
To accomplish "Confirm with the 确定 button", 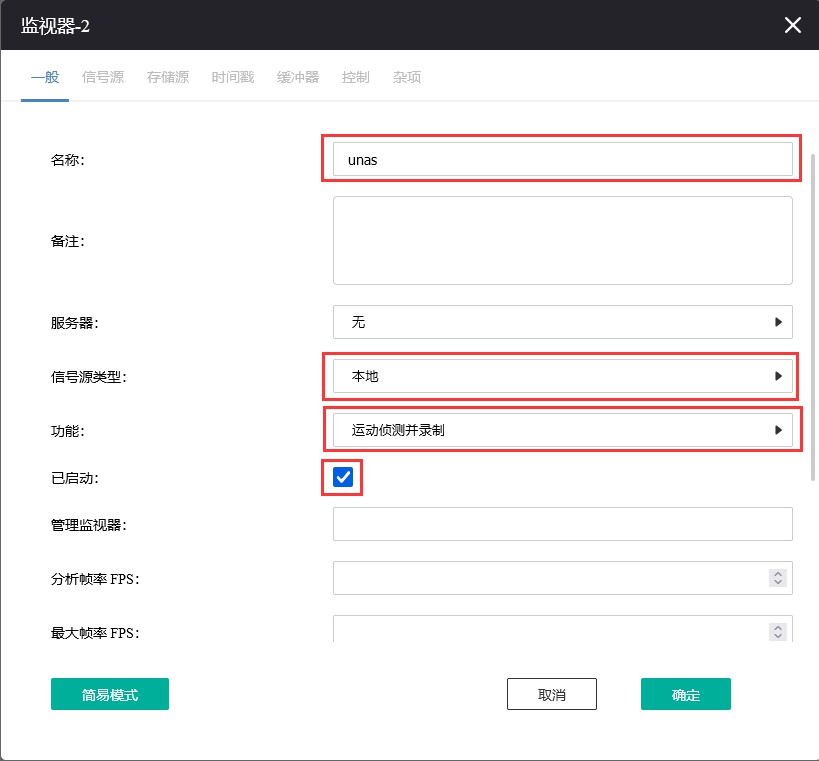I will pos(686,694).
